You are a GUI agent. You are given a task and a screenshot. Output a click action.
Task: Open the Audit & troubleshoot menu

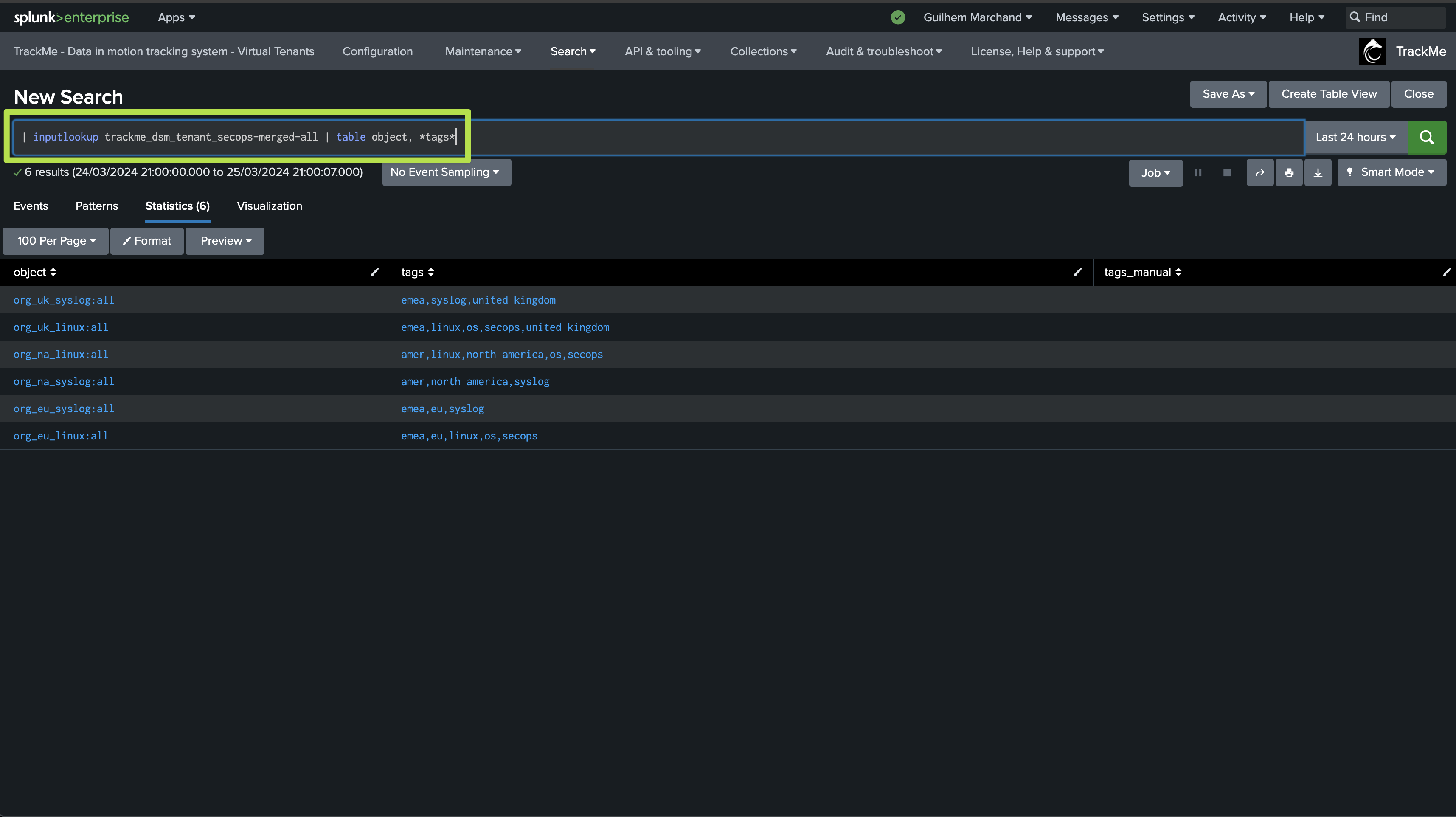pyautogui.click(x=883, y=51)
